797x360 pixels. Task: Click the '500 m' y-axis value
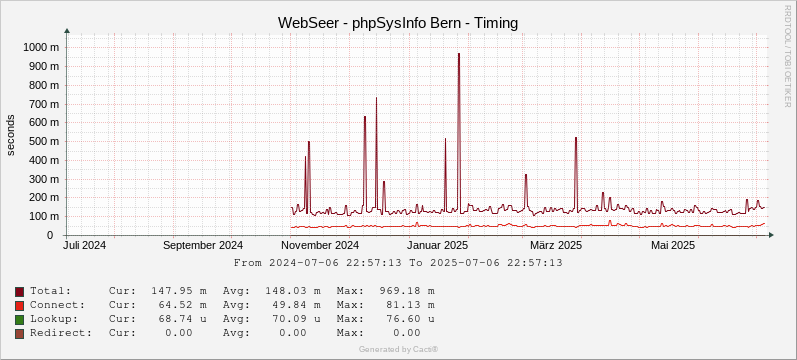(x=44, y=141)
